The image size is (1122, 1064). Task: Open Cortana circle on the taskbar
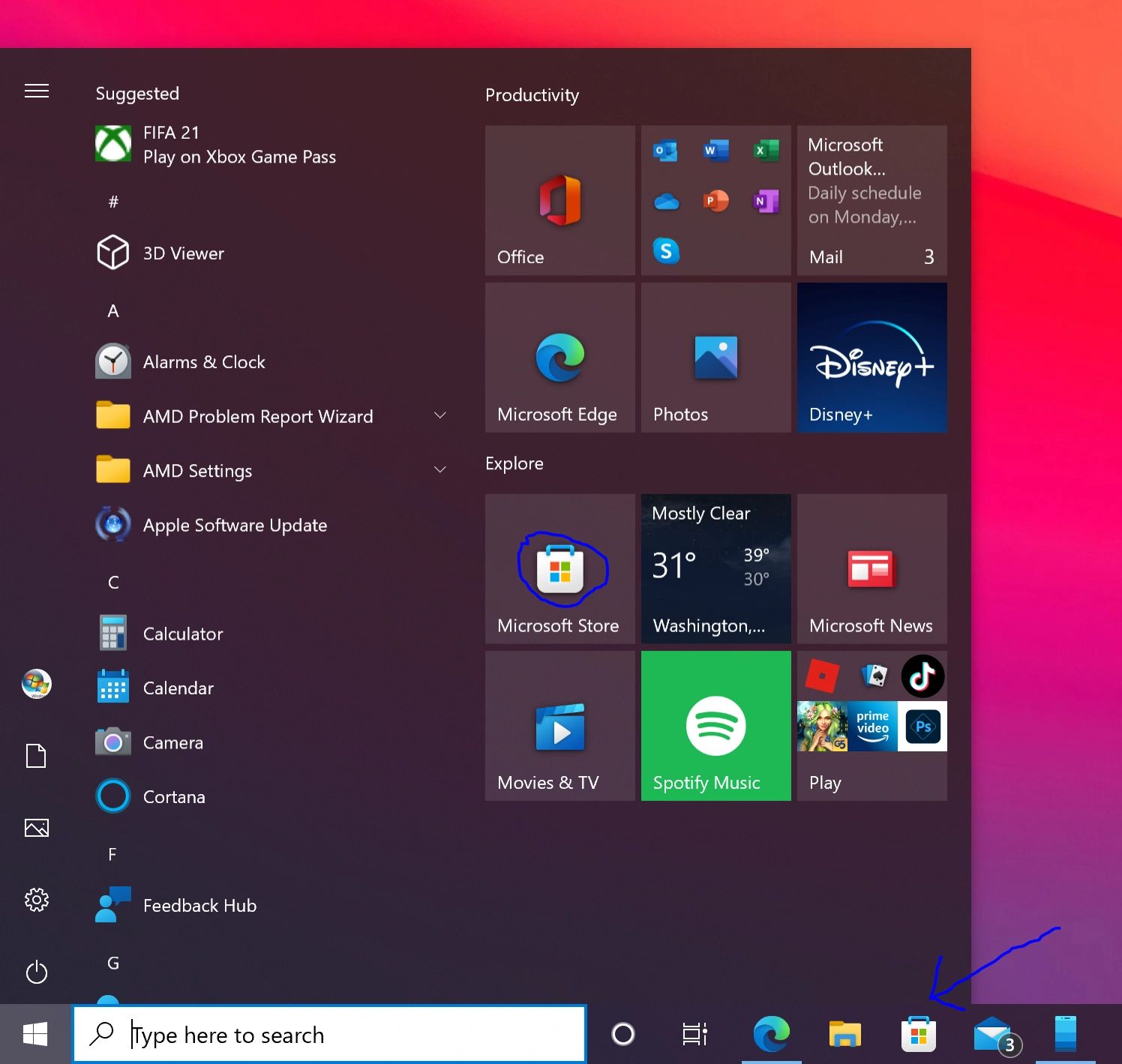click(623, 1034)
